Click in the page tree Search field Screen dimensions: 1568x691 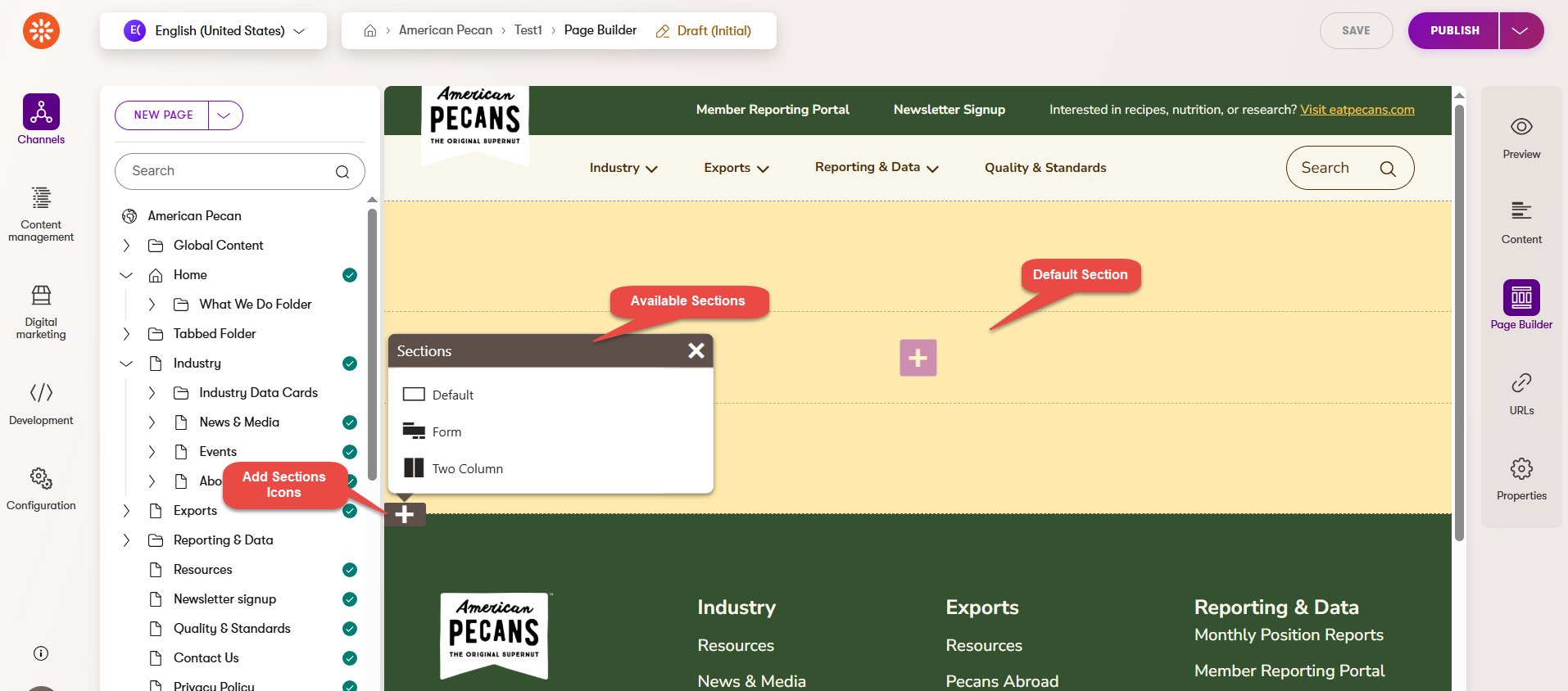pyautogui.click(x=229, y=171)
